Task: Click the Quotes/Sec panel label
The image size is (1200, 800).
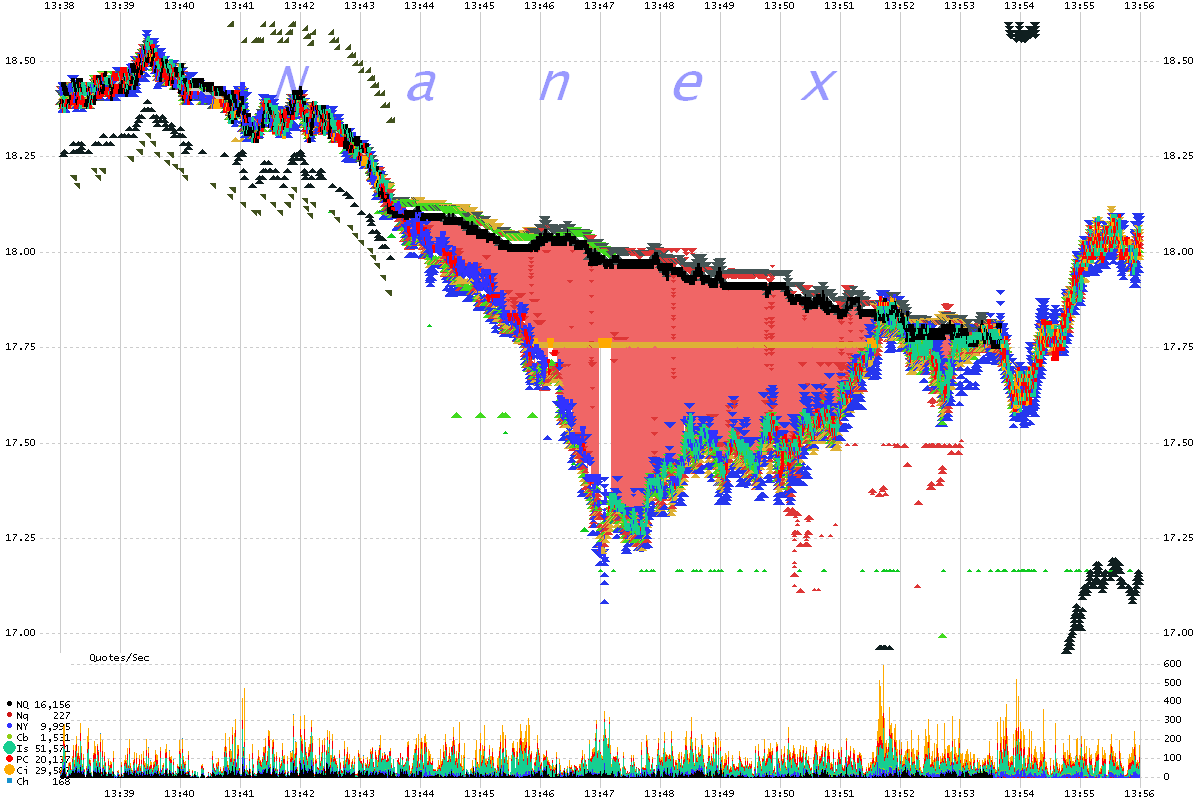Action: coord(117,658)
